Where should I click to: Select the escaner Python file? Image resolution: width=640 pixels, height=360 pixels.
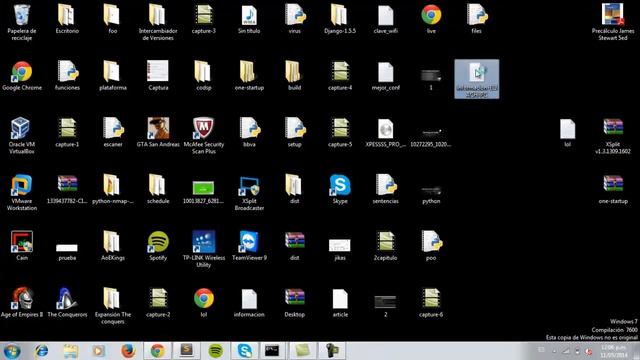coord(113,129)
